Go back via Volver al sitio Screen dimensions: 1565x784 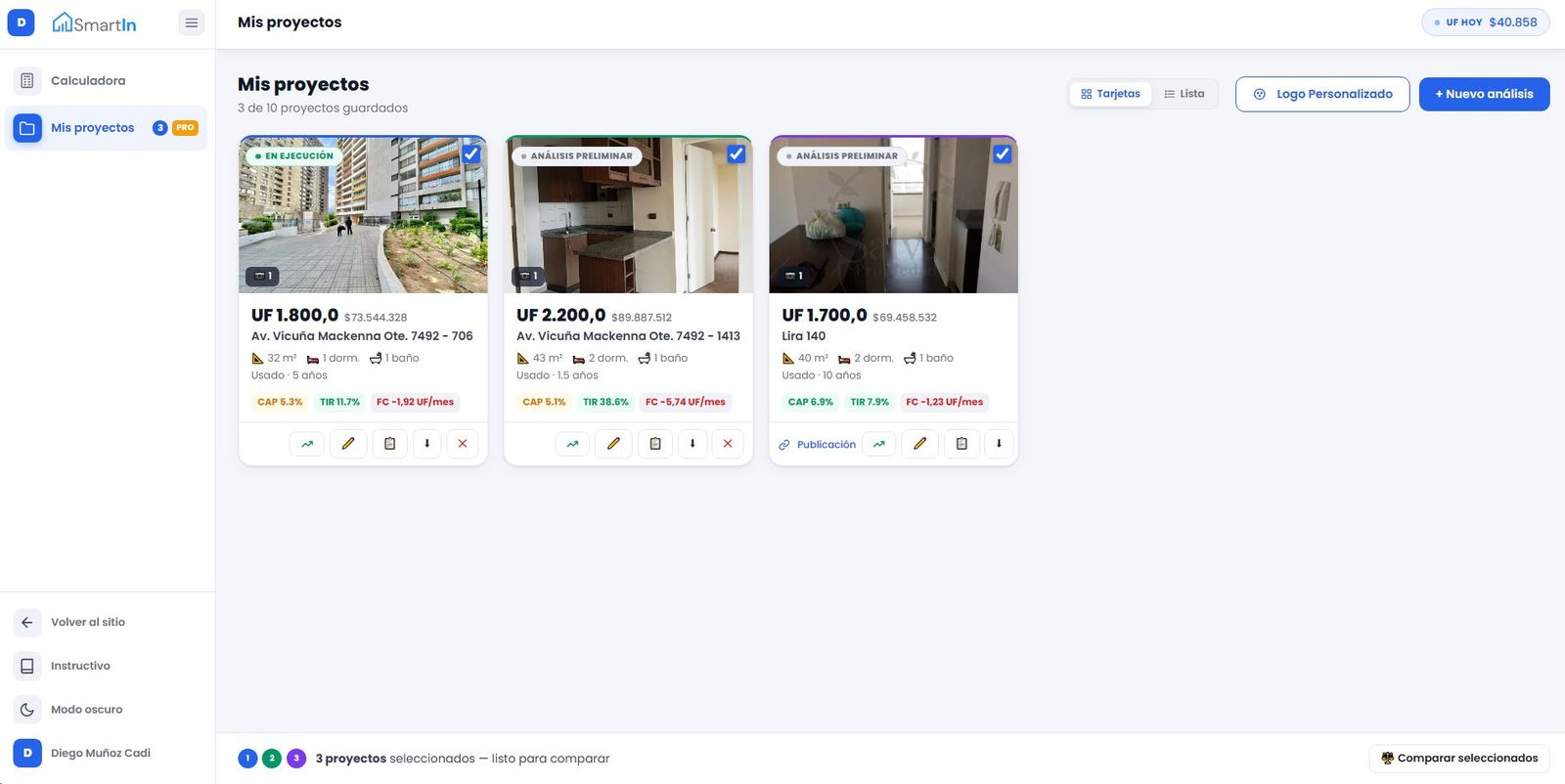pyautogui.click(x=106, y=623)
